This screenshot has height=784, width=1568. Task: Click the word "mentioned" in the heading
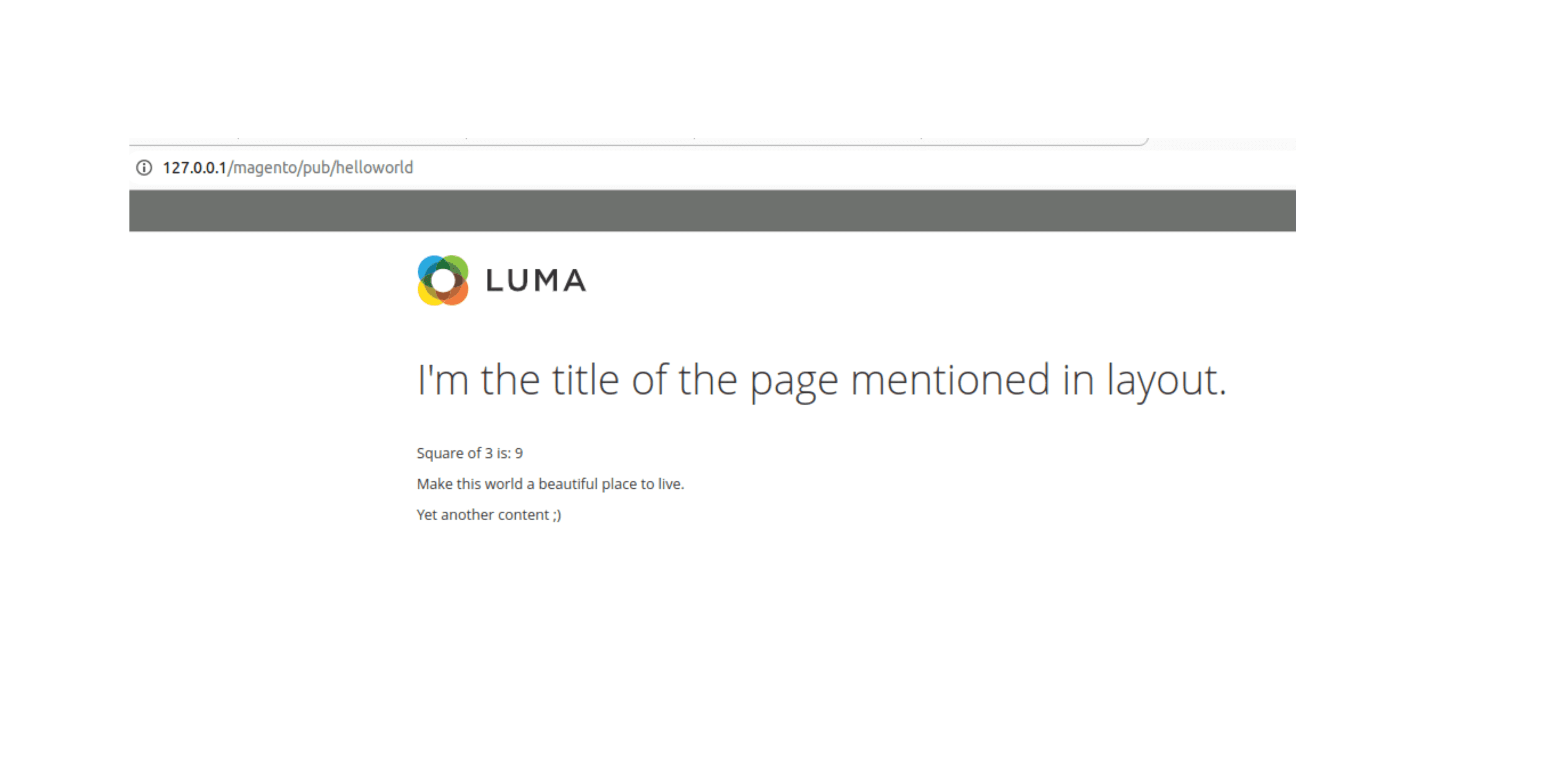click(x=949, y=380)
